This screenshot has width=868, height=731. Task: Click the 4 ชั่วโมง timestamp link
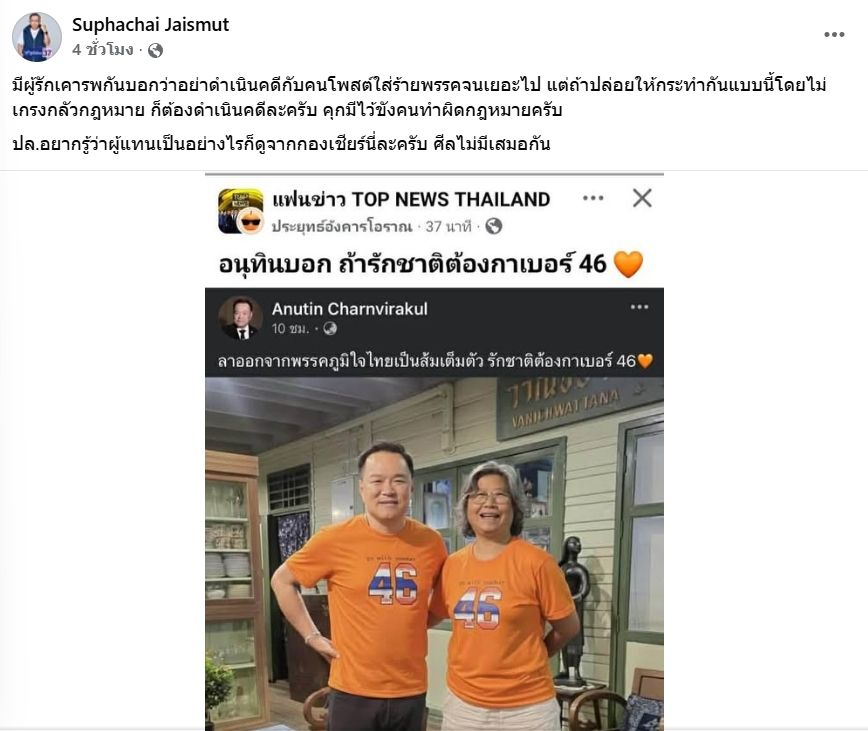(102, 50)
